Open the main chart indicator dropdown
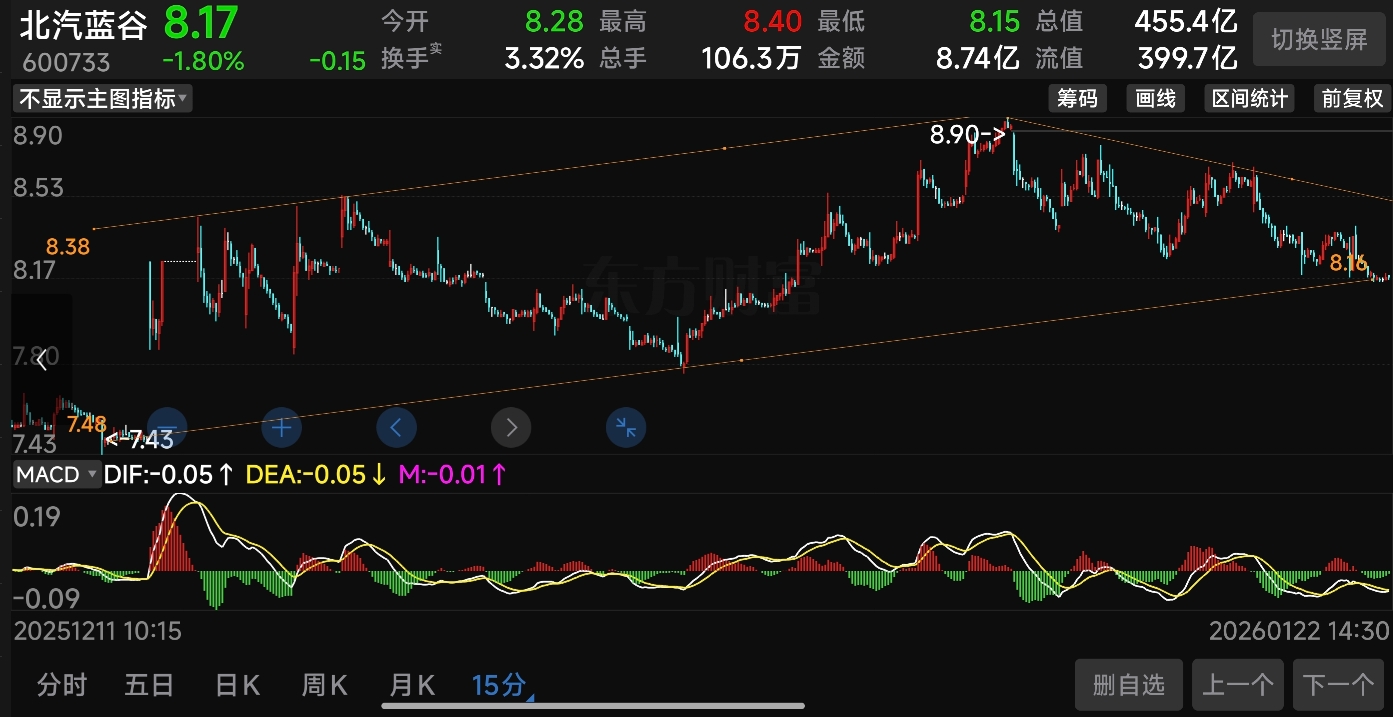The height and width of the screenshot is (717, 1393). (103, 98)
